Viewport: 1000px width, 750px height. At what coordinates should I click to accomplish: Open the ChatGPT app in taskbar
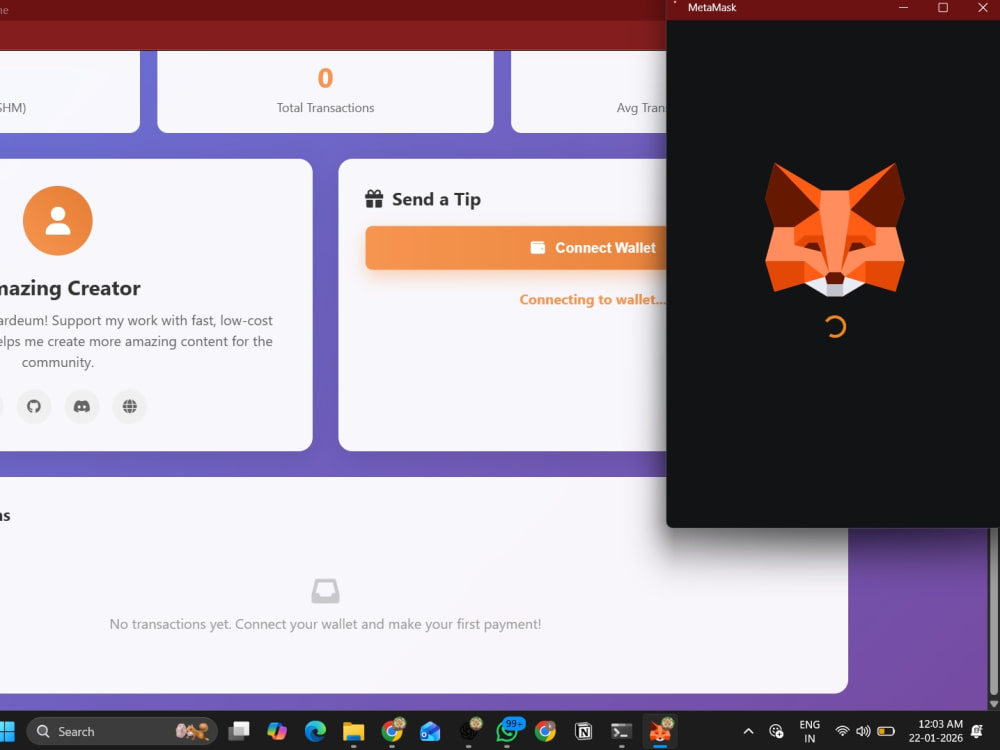pyautogui.click(x=470, y=731)
